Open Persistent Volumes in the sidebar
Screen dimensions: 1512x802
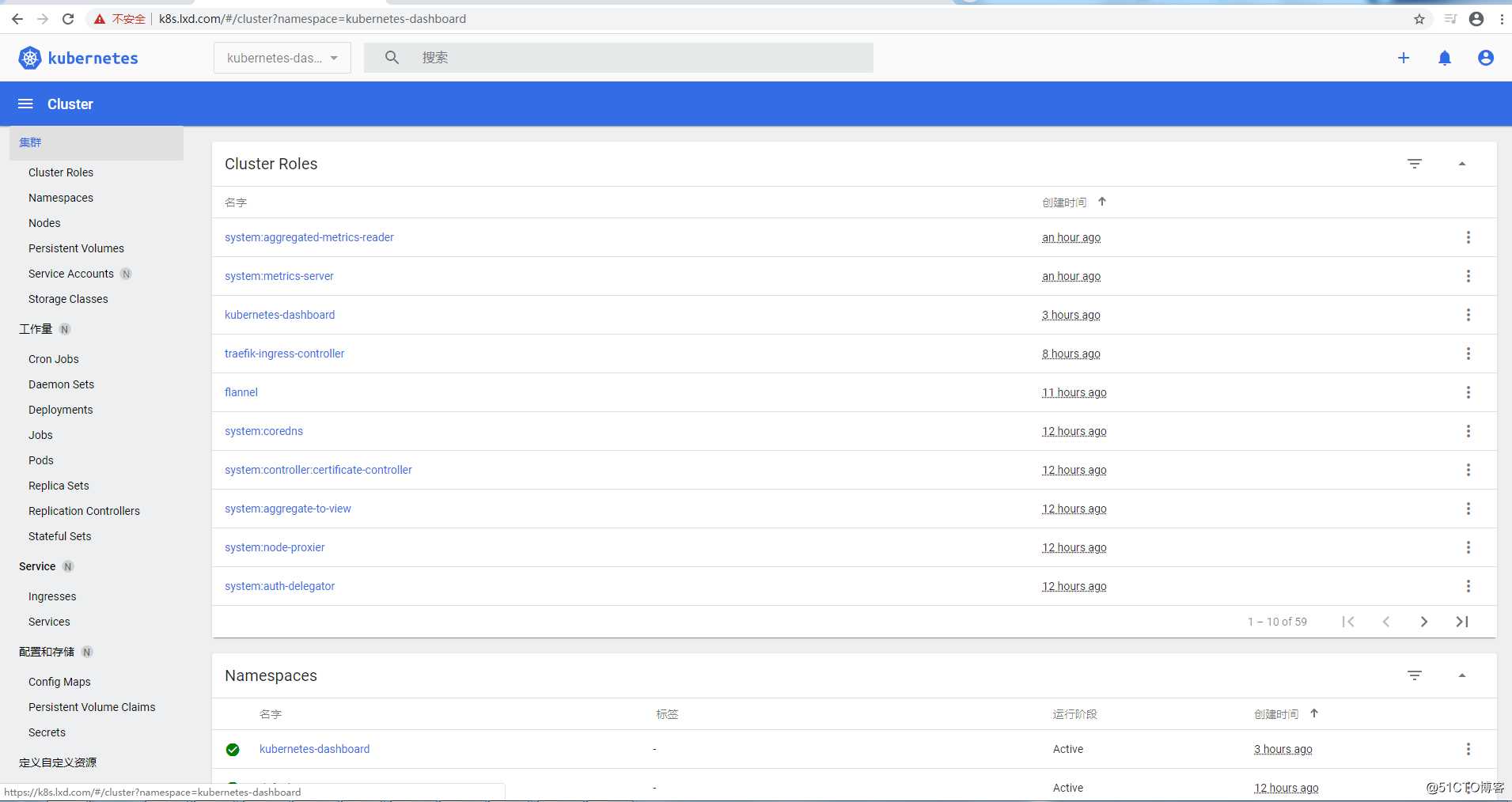click(x=76, y=248)
